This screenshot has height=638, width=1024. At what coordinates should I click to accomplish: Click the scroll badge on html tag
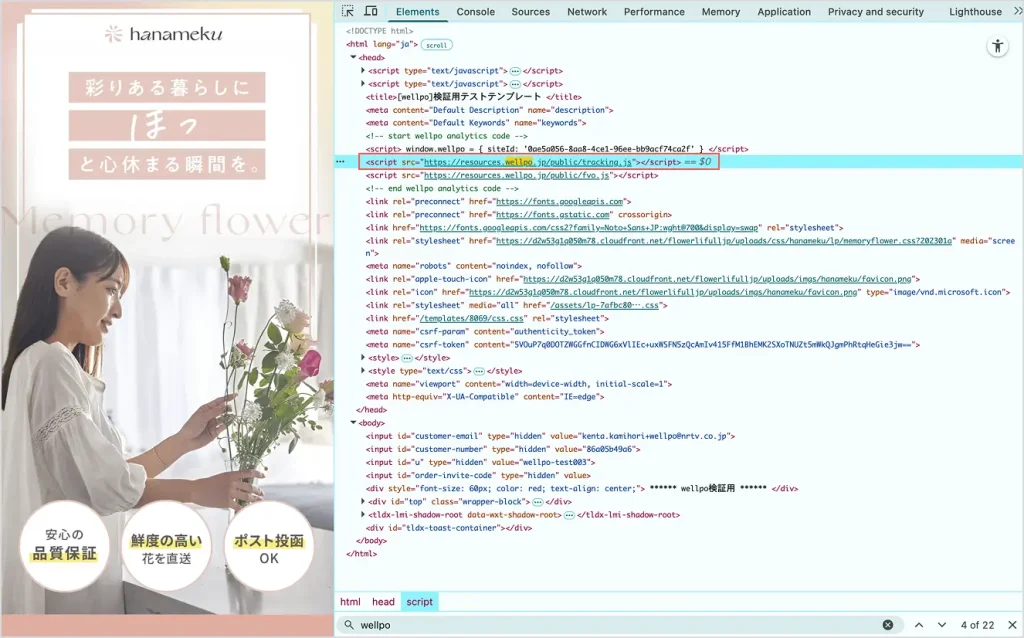(436, 45)
